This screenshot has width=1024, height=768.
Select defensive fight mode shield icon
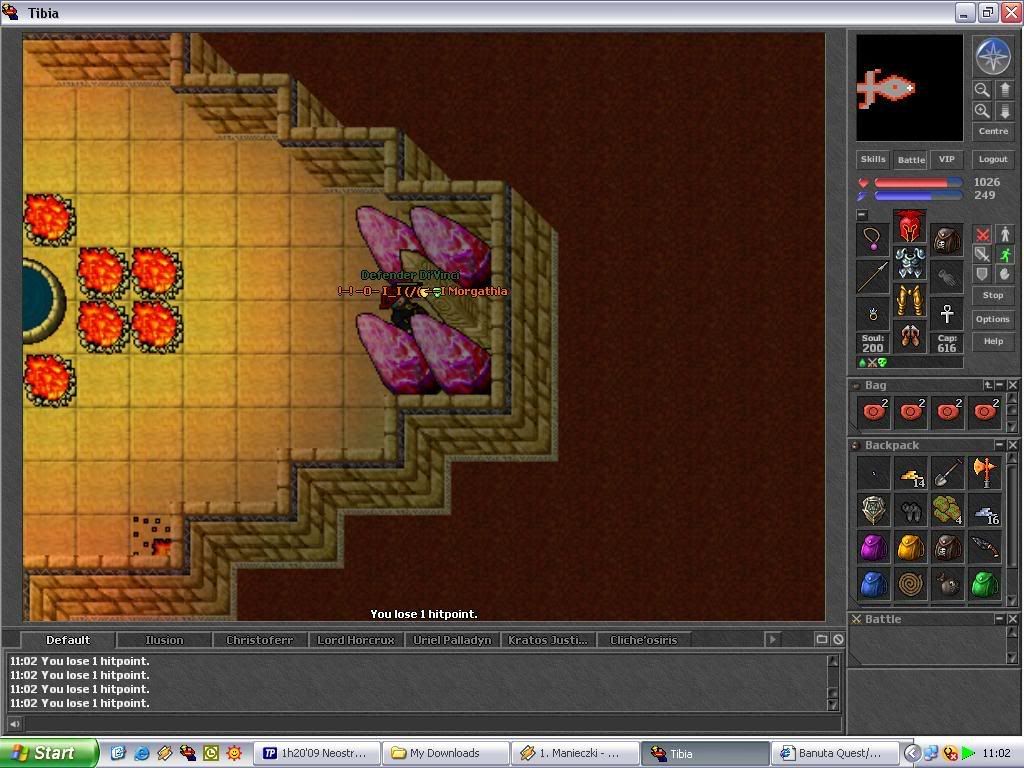click(982, 274)
